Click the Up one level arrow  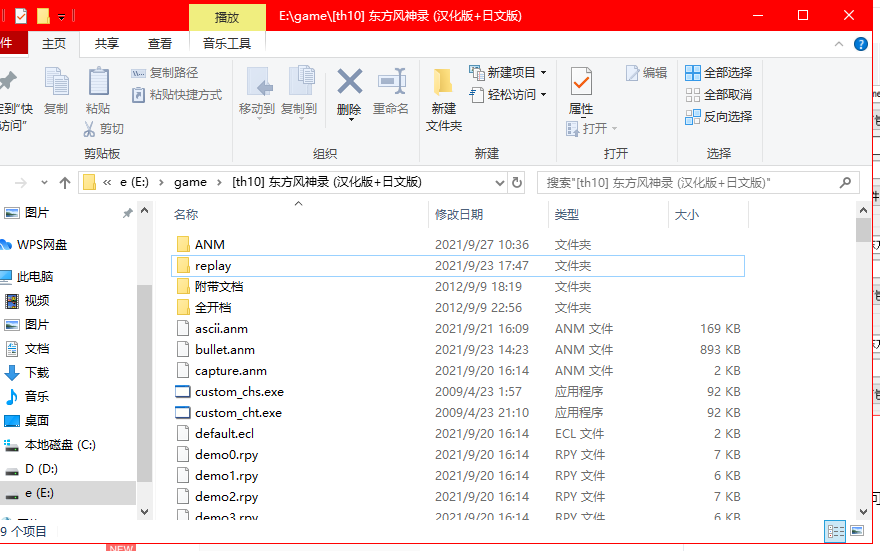[x=65, y=183]
